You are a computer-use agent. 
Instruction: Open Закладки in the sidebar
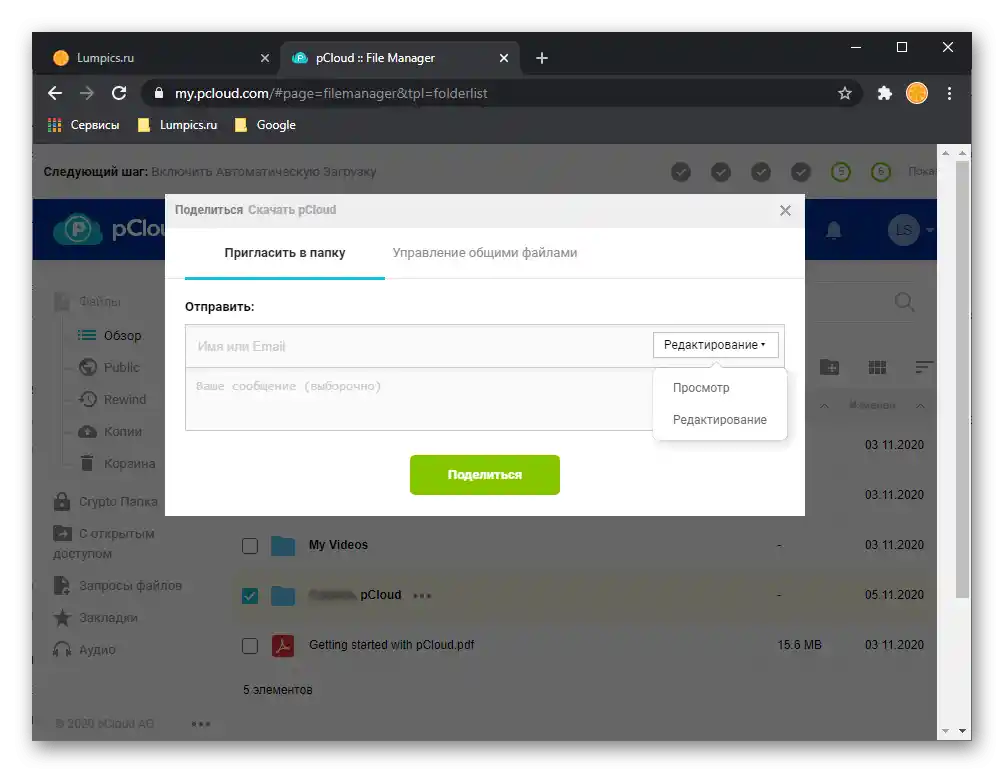click(95, 617)
